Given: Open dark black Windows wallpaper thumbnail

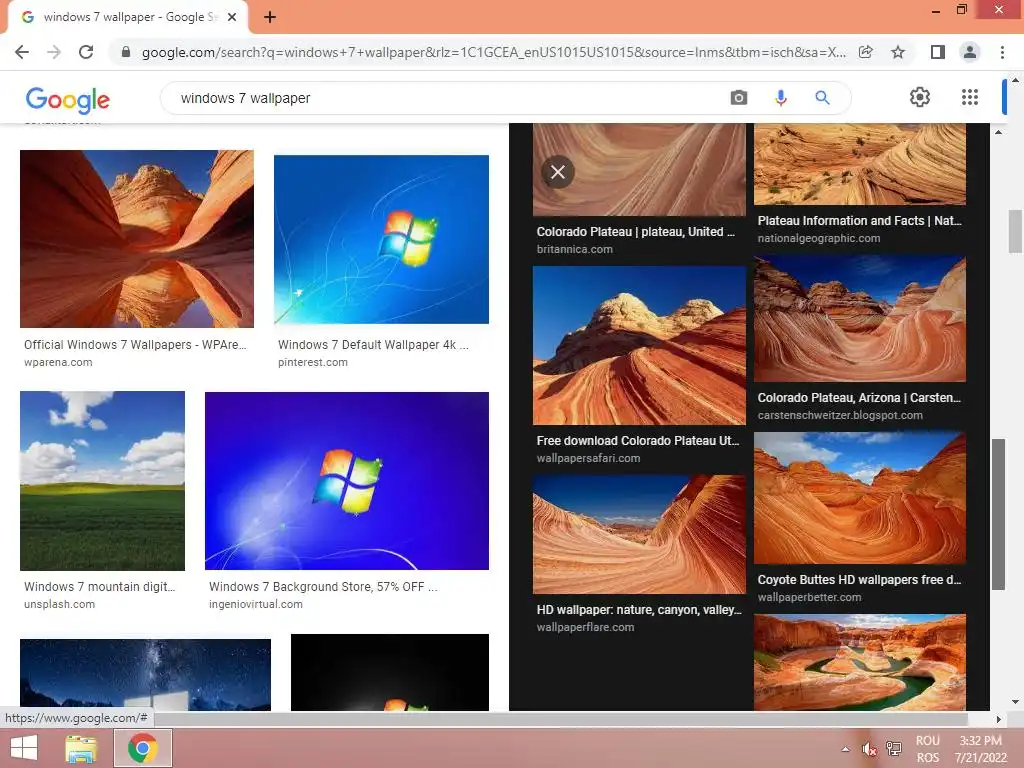Looking at the screenshot, I should click(x=390, y=672).
